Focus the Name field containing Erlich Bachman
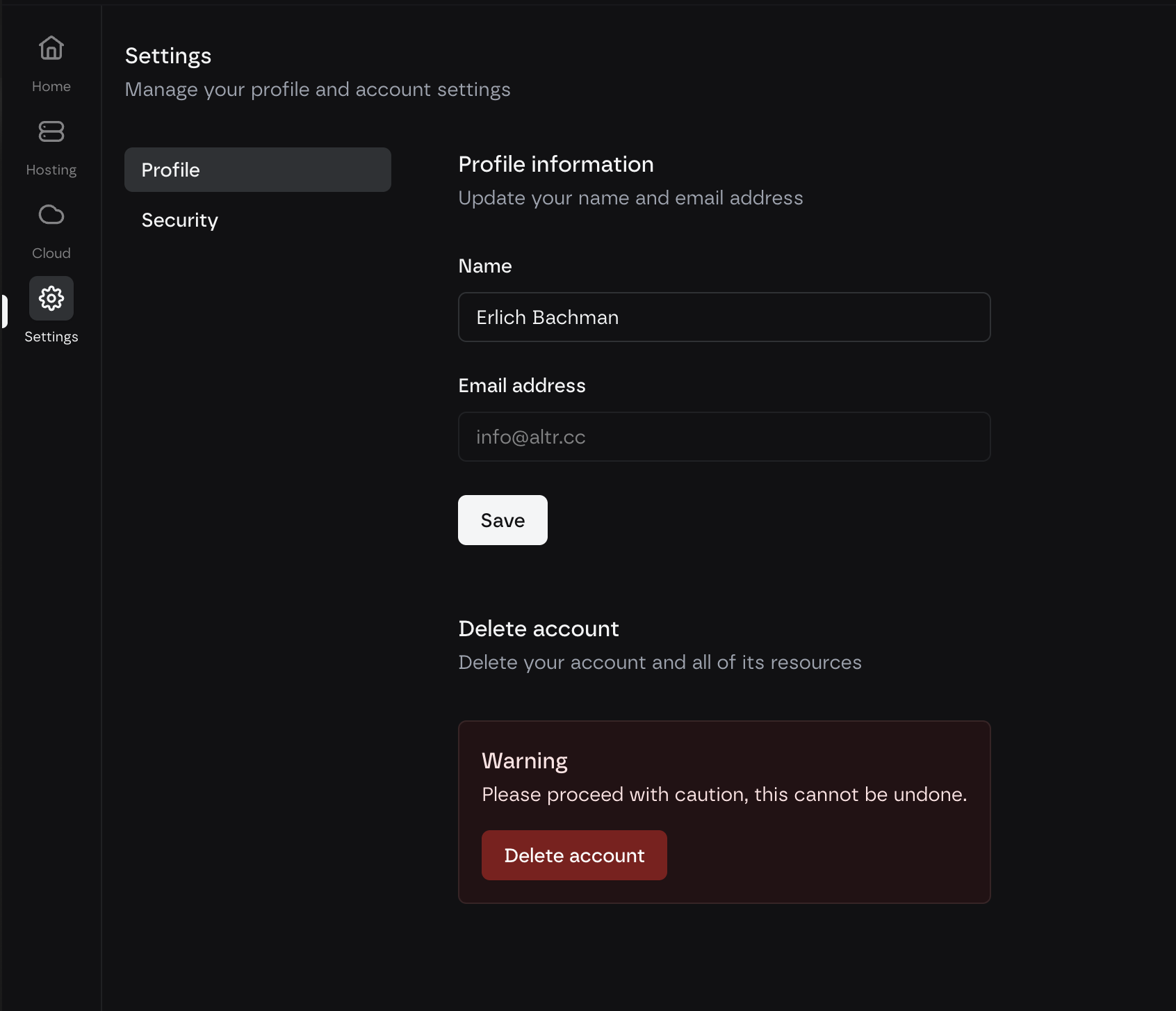The width and height of the screenshot is (1176, 1011). click(724, 317)
